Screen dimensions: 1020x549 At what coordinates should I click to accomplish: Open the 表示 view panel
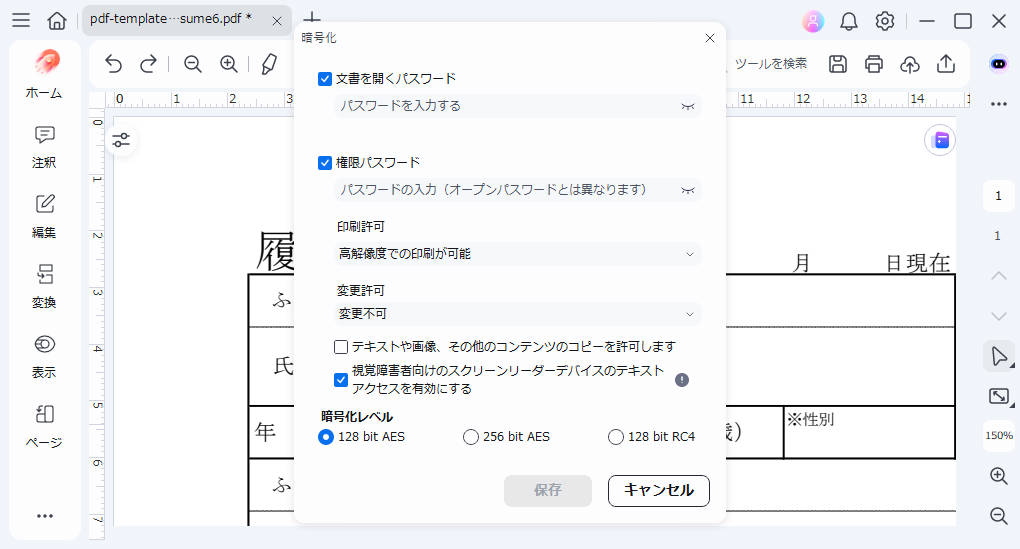44,356
